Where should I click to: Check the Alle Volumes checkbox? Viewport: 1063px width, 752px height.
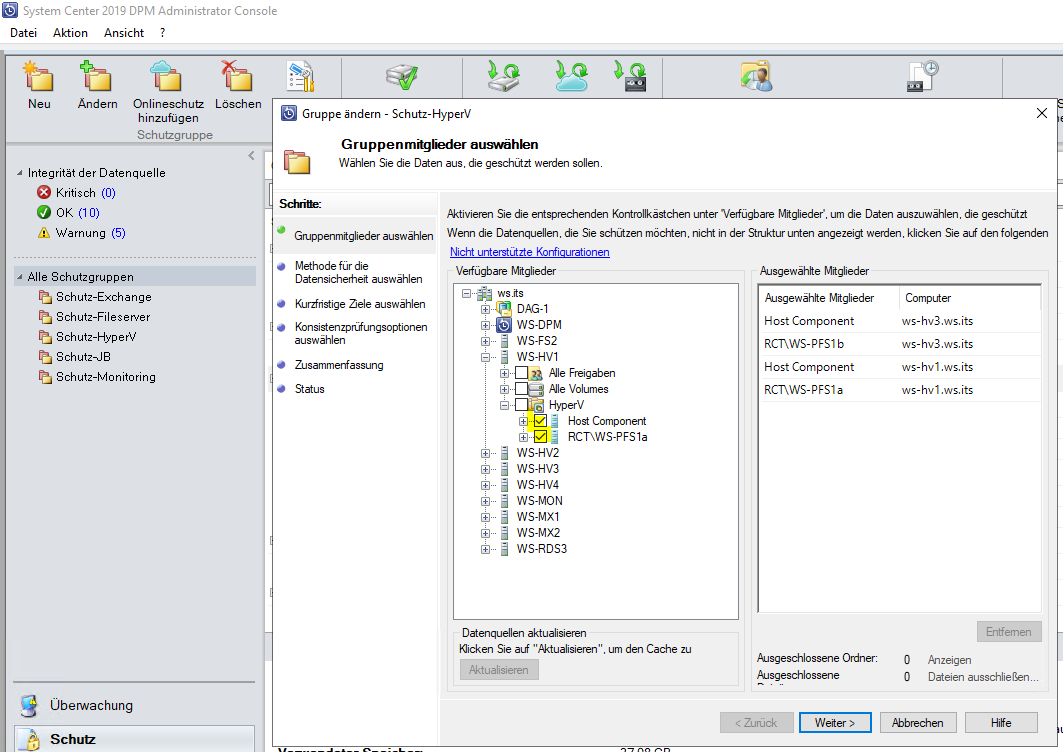[x=521, y=389]
